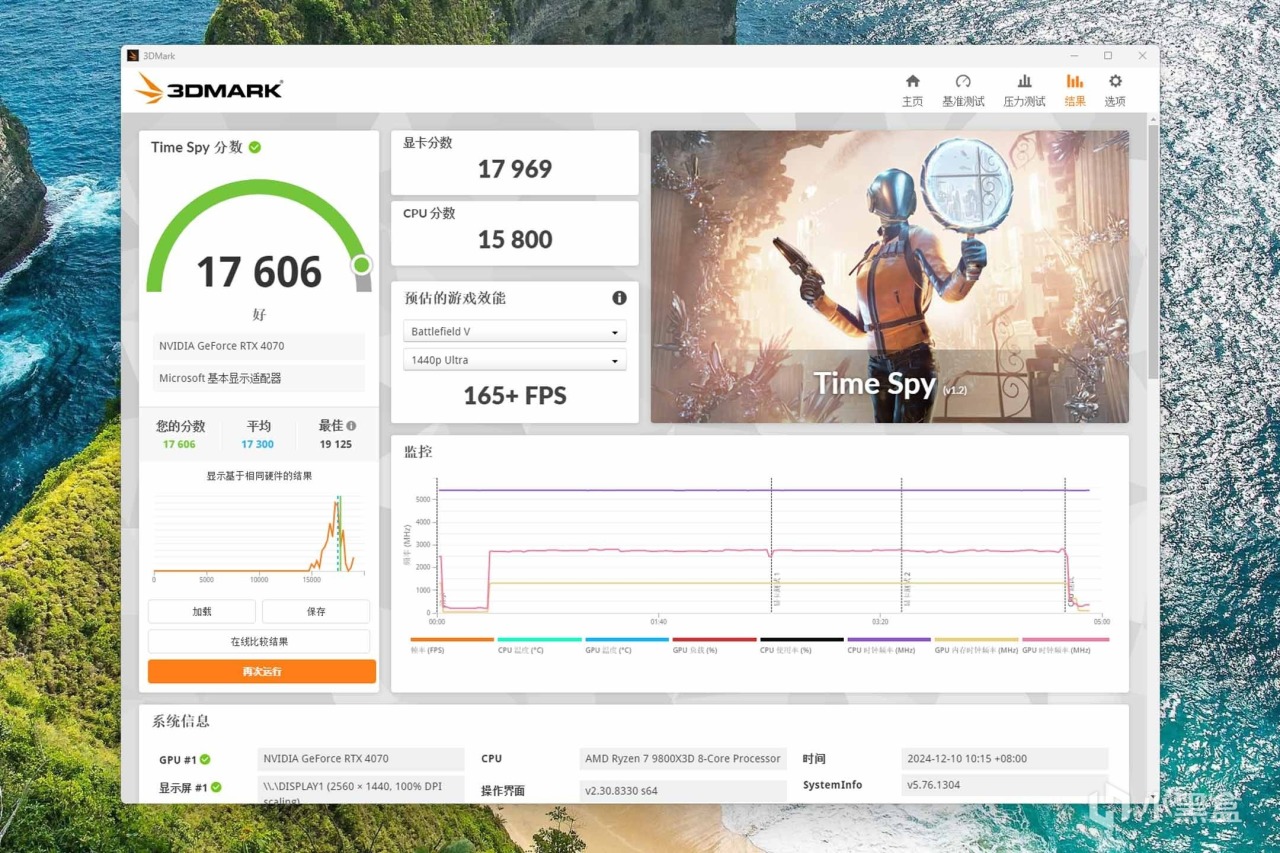Click the 165+ FPS estimate
Screen dimensions: 1280x853
[x=515, y=395]
